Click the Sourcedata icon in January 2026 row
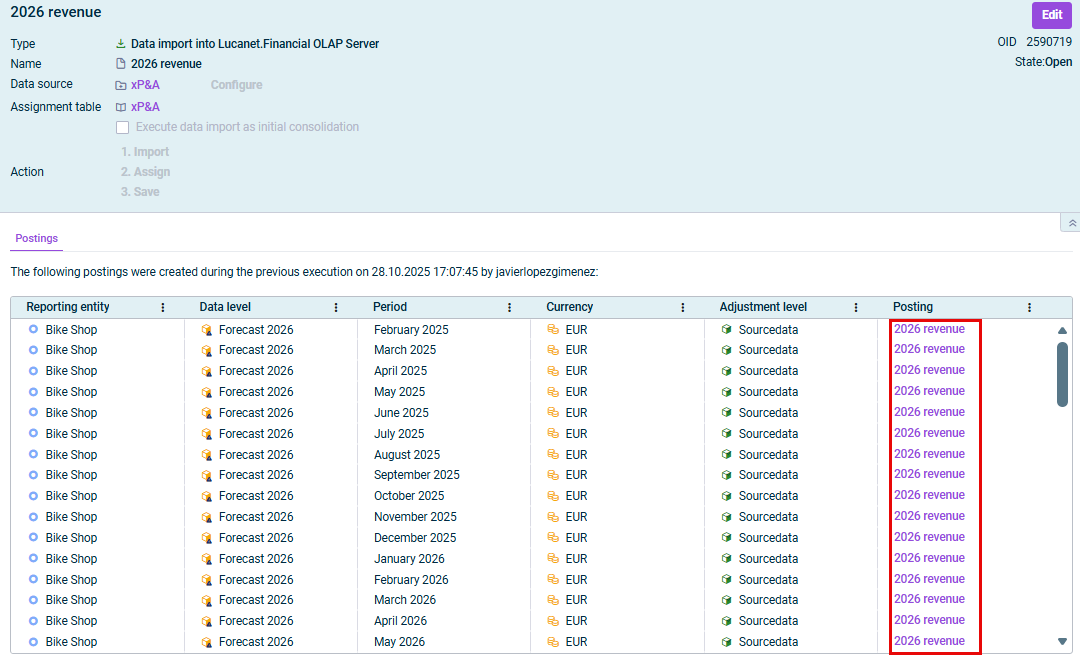Screen dimensions: 1080x665 (726, 558)
